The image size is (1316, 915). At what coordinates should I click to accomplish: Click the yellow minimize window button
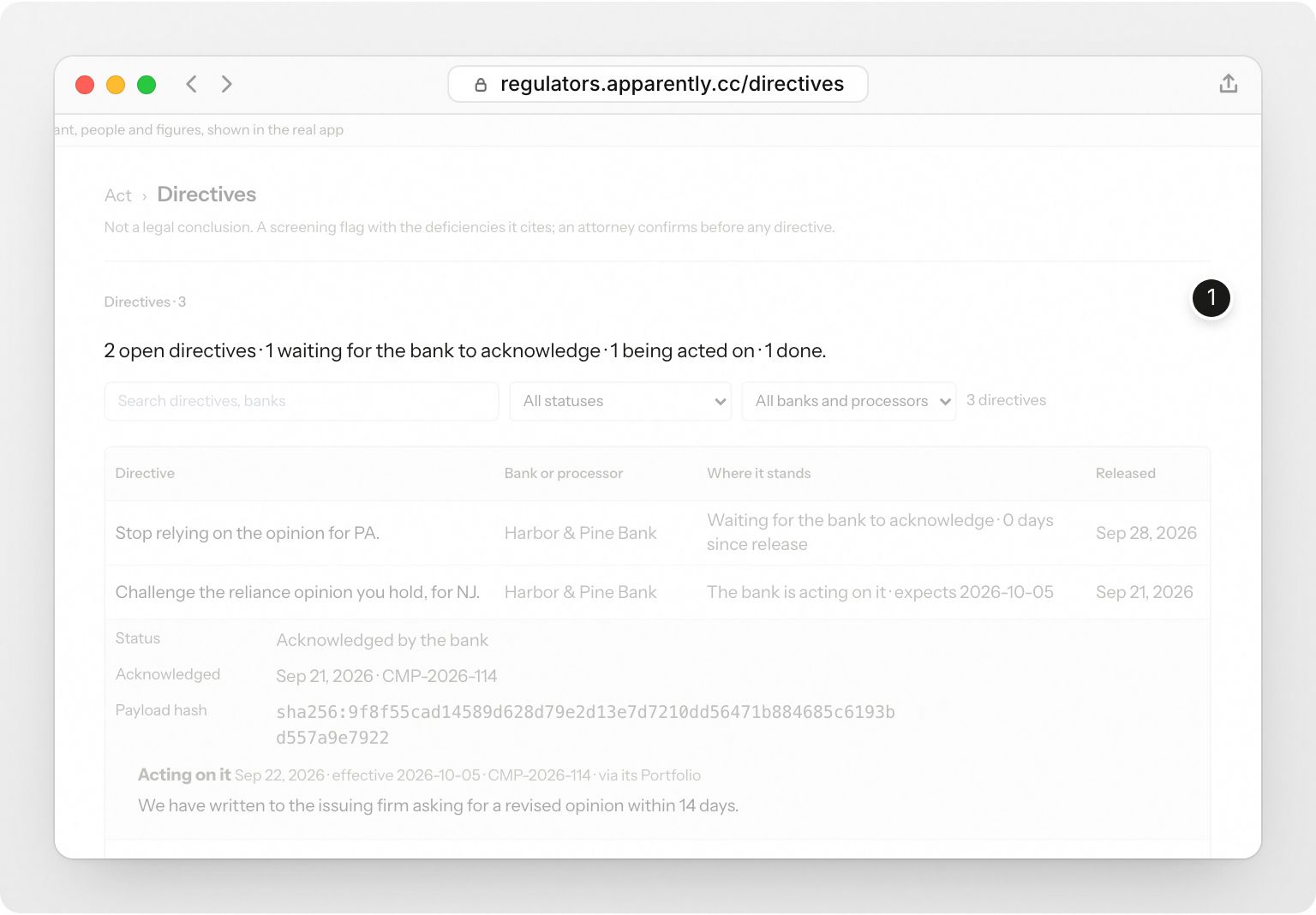click(x=116, y=85)
